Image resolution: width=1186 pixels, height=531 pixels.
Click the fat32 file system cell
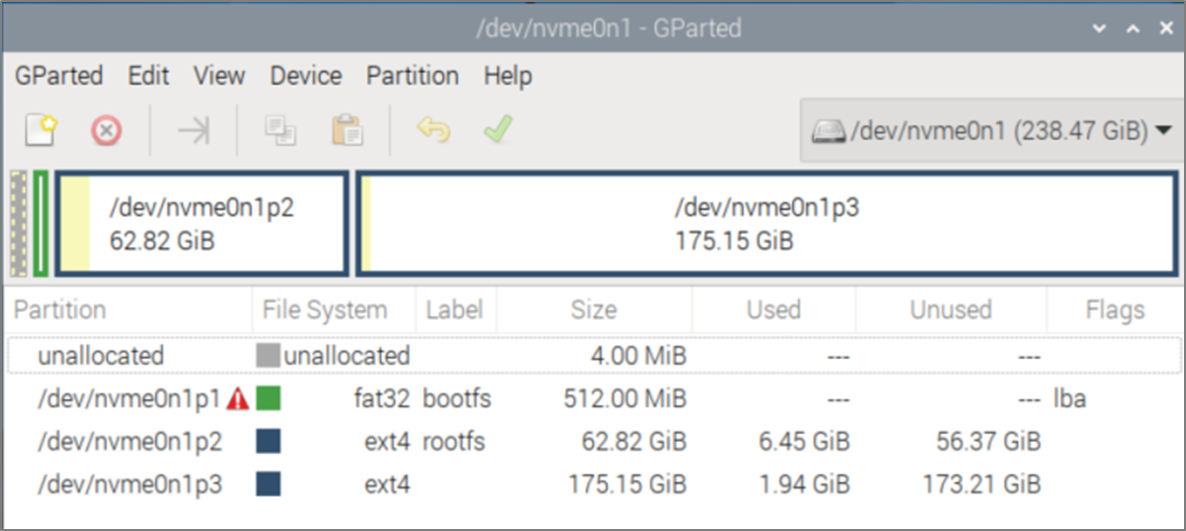pyautogui.click(x=381, y=399)
